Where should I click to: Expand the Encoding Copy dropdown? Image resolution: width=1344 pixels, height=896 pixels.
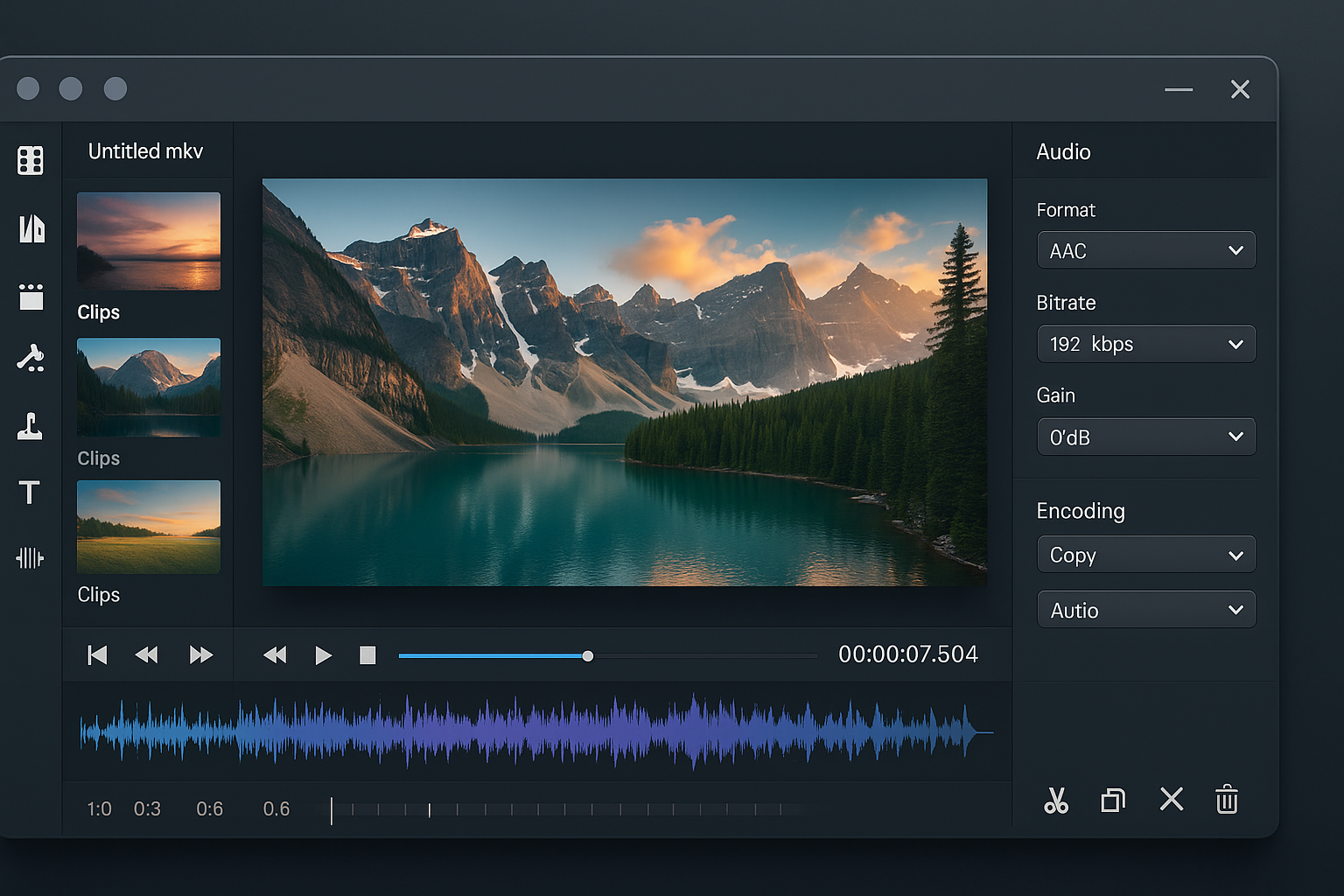(1145, 555)
